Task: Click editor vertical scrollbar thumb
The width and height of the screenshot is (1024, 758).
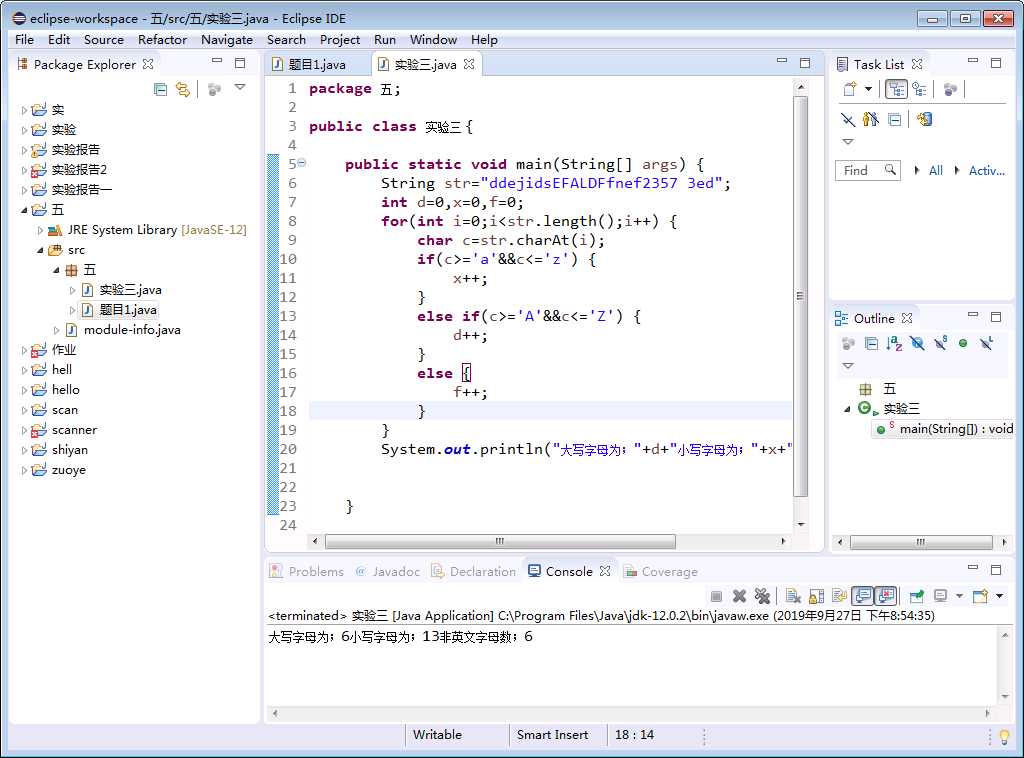Action: pyautogui.click(x=800, y=296)
